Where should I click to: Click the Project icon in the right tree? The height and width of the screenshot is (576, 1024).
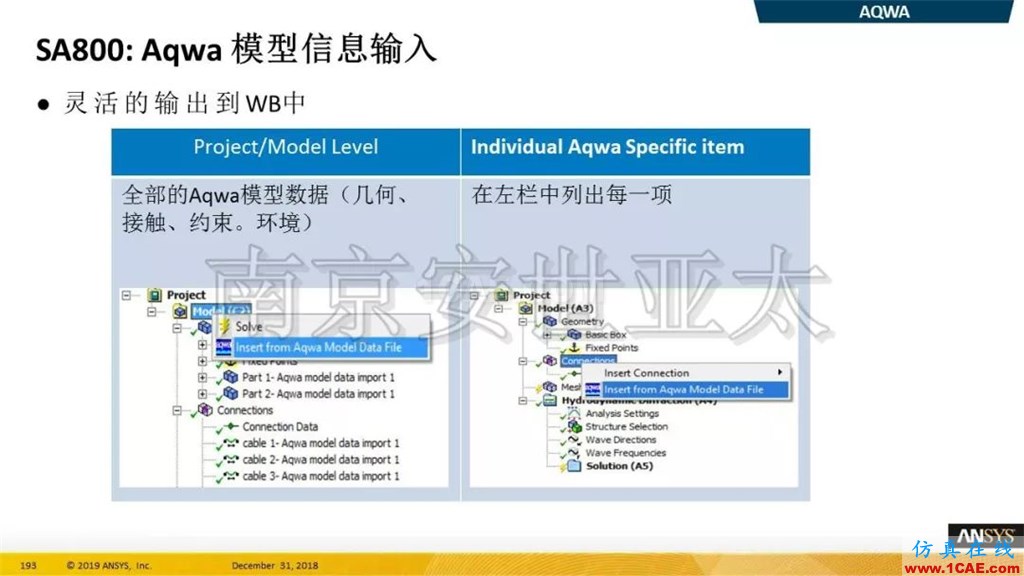point(502,295)
